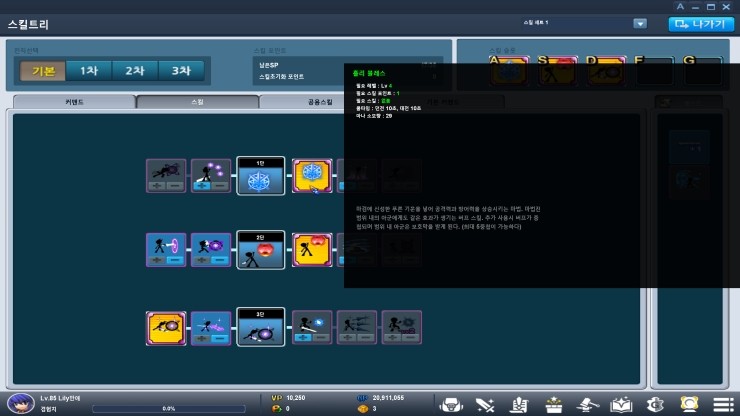Open the 스킬 tab
740x416 pixels.
(197, 102)
